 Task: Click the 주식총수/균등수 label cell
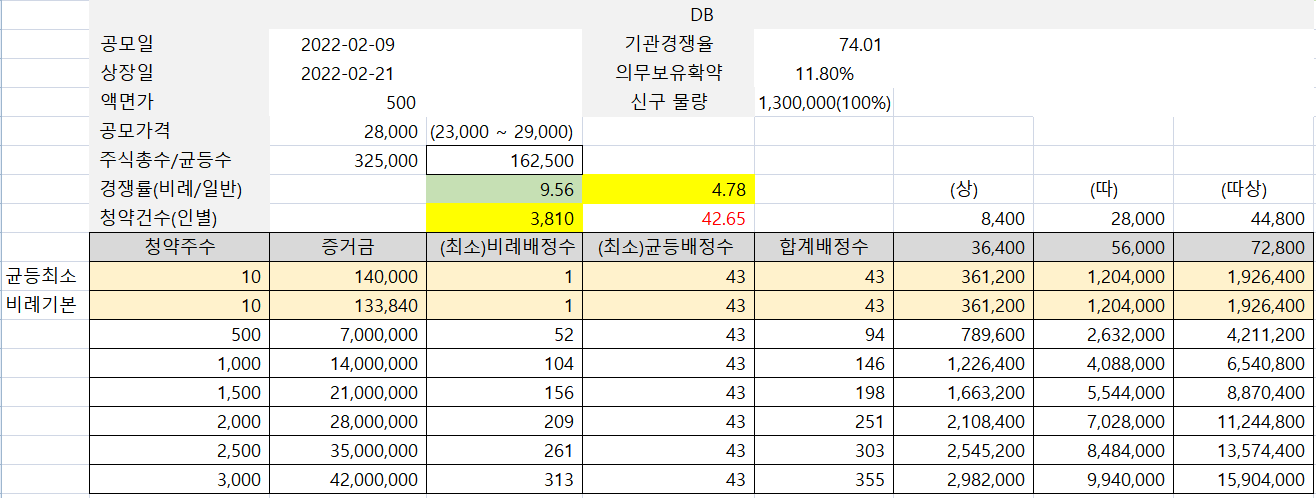179,160
